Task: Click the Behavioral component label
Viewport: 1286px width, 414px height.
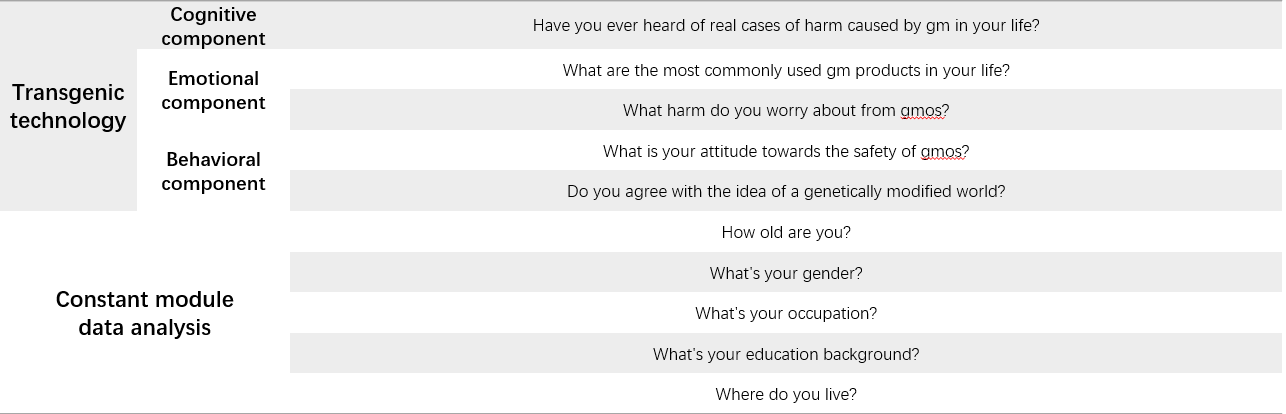Action: pos(213,171)
